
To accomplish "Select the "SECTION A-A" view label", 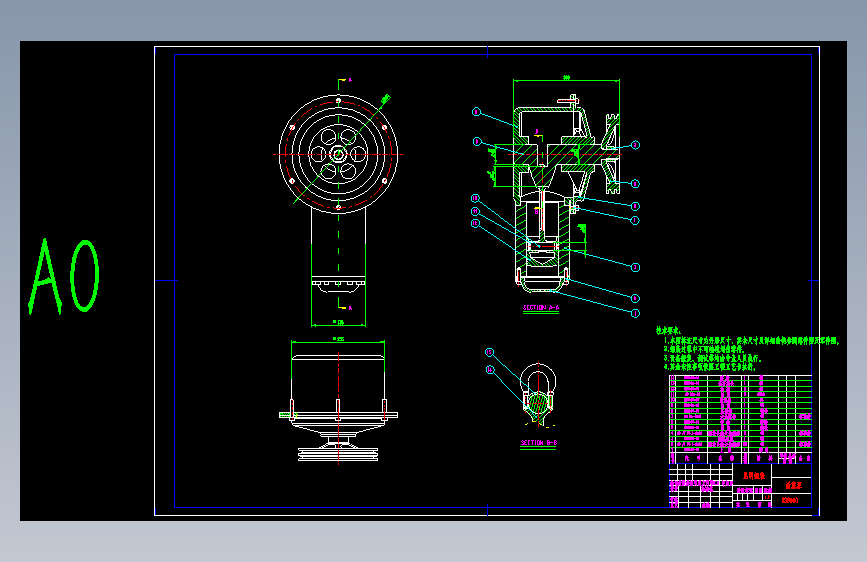I will 541,308.
